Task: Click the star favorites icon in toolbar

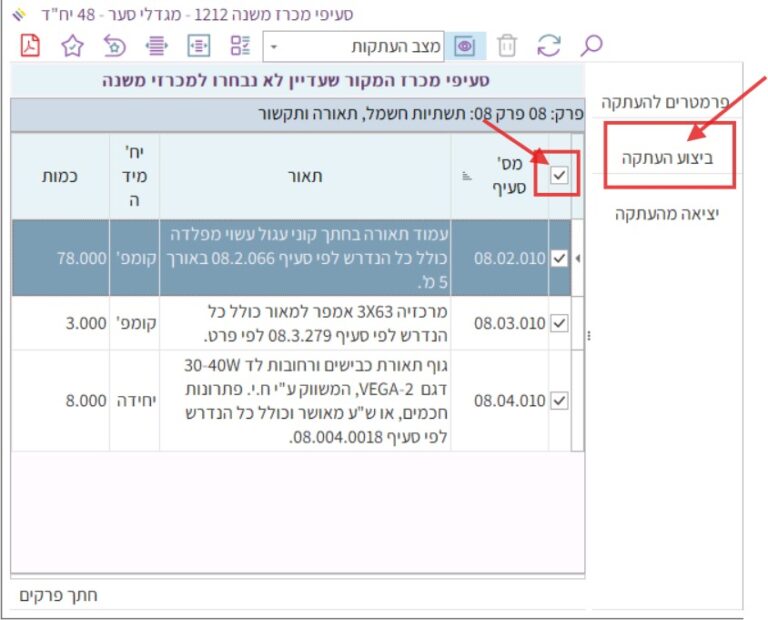Action: [x=72, y=46]
